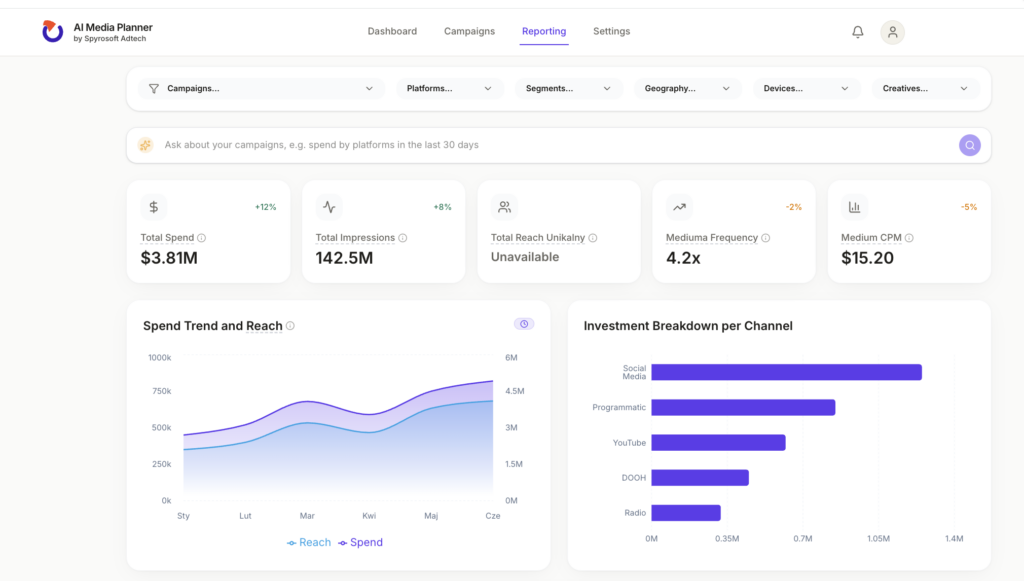Click the -2% change badge
Image resolution: width=1024 pixels, height=581 pixels.
pyautogui.click(x=793, y=207)
